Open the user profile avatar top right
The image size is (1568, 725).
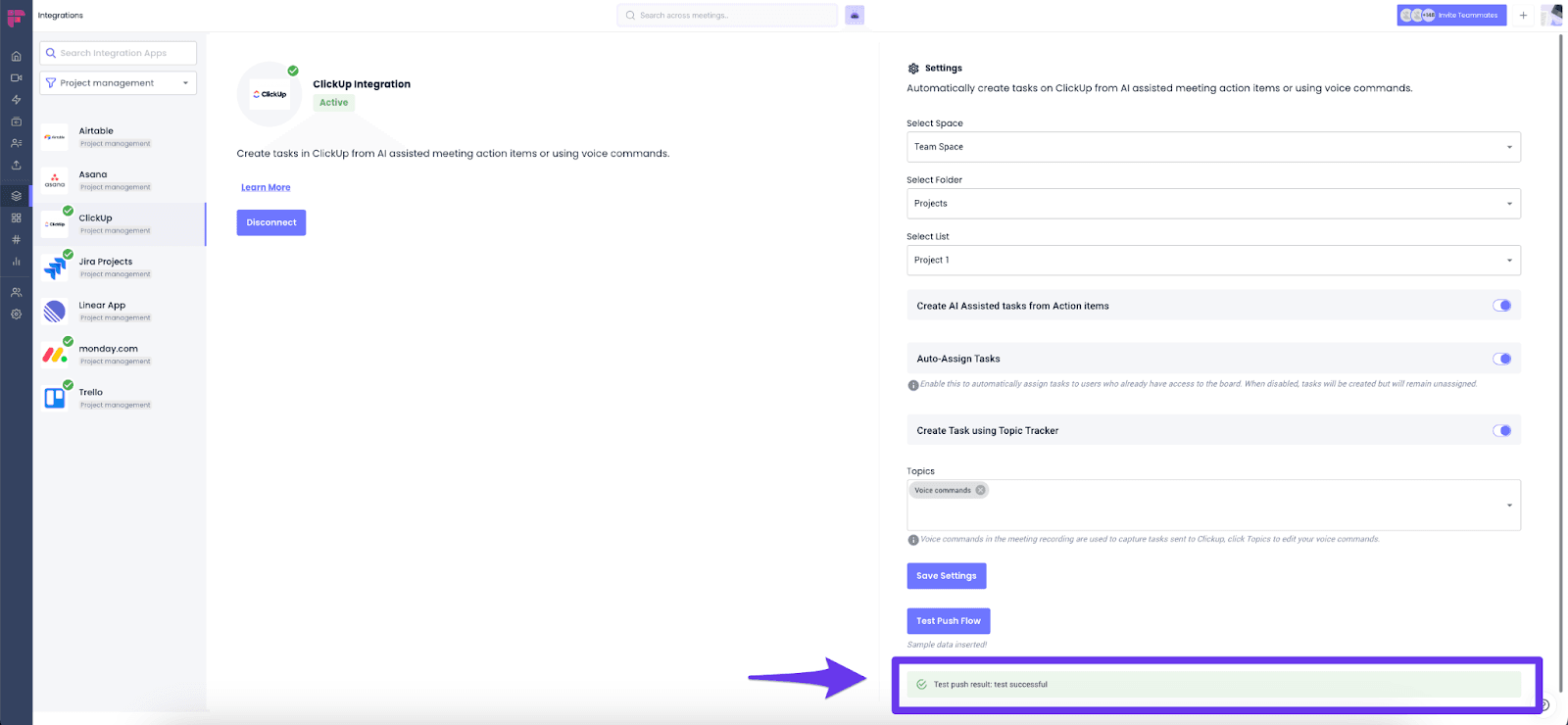[1550, 15]
